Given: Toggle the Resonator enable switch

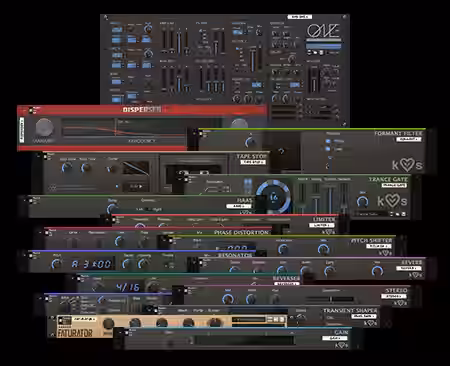Looking at the screenshot, I should (x=31, y=256).
